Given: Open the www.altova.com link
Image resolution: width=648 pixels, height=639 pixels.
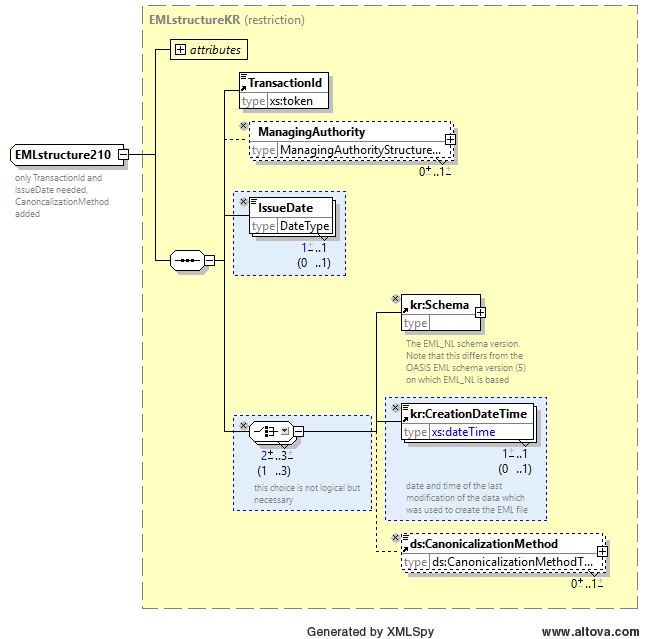Looking at the screenshot, I should (x=590, y=632).
